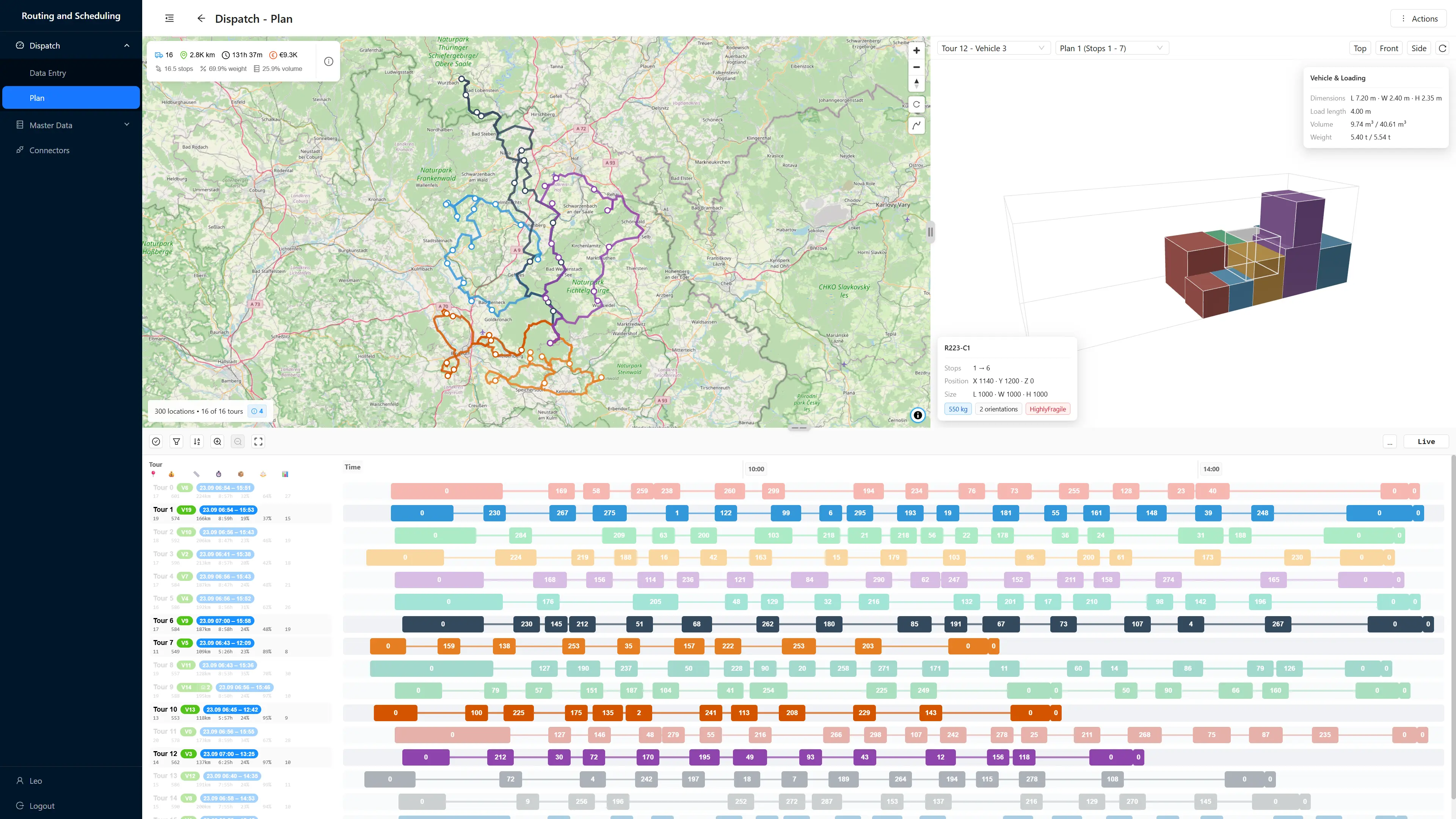
Task: Switch 3D view to Front
Action: 1388,48
